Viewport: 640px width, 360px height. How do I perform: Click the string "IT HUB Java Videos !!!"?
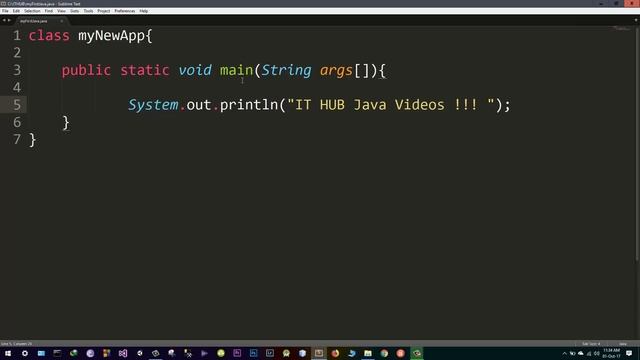(391, 105)
